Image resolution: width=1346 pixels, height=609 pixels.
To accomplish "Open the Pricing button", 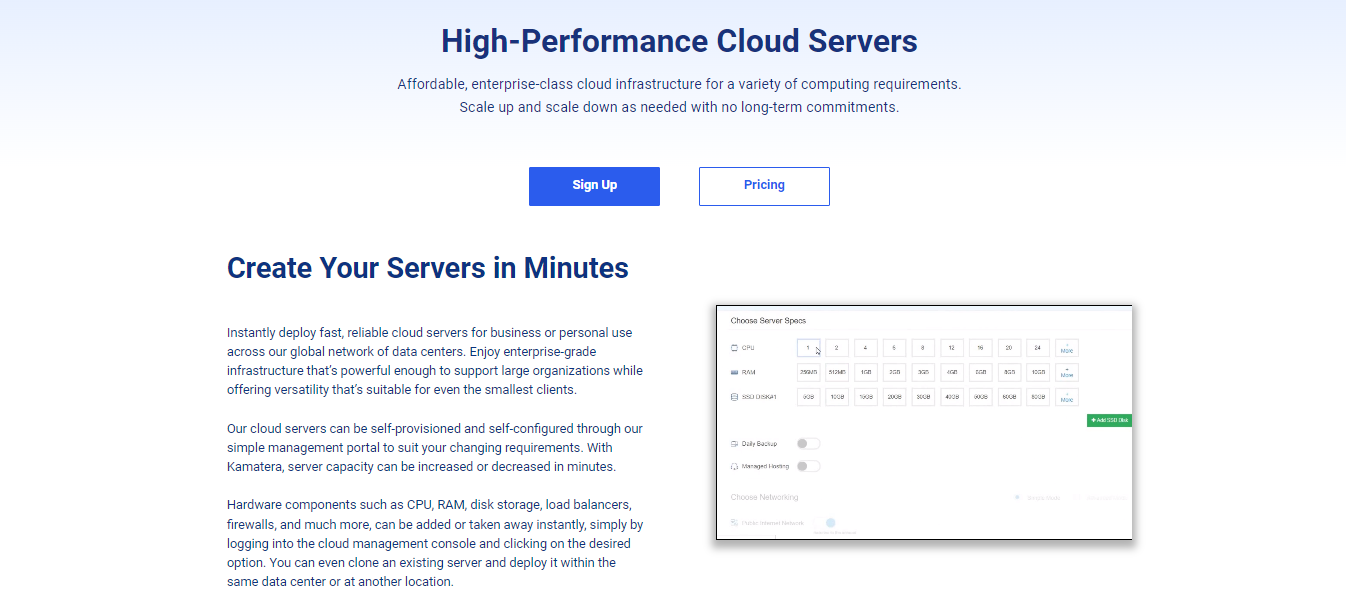I will [x=764, y=186].
